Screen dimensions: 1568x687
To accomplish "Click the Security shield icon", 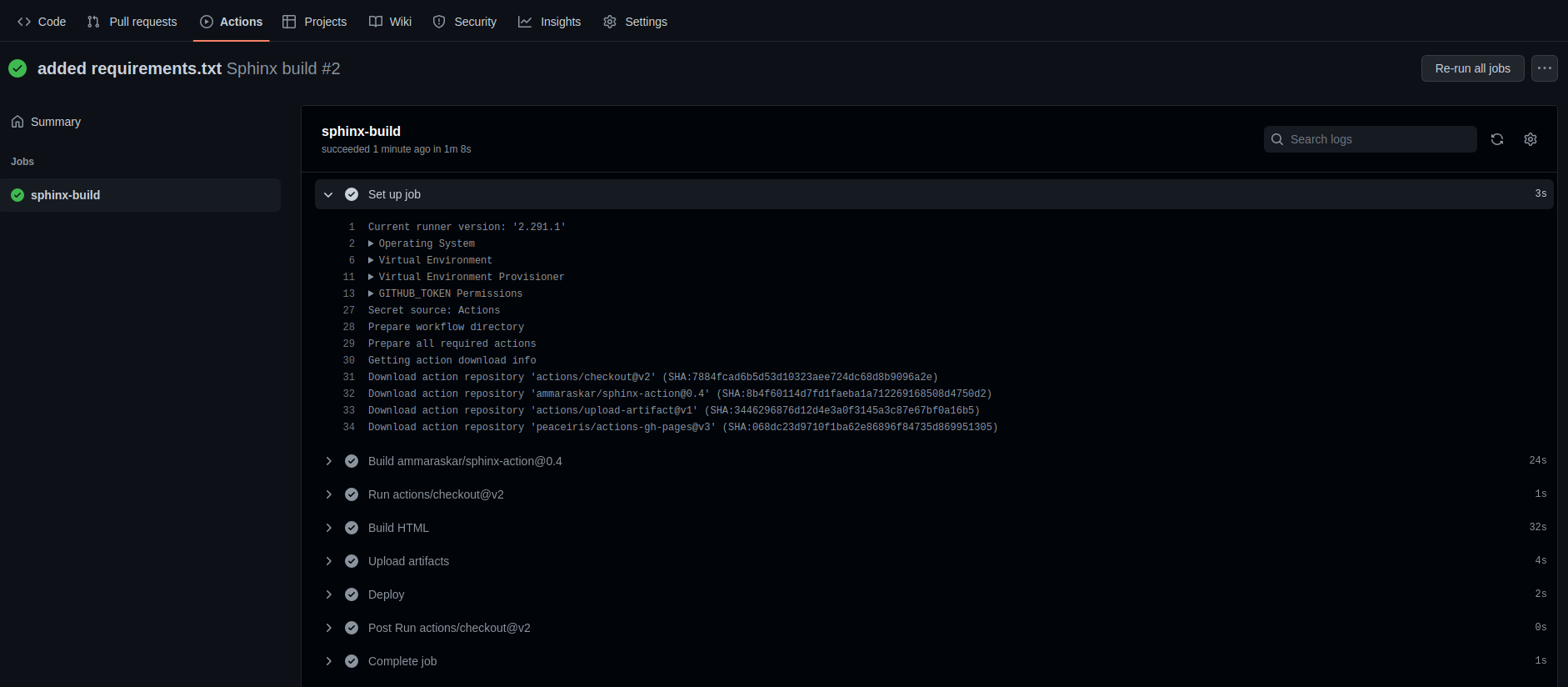I will 439,22.
